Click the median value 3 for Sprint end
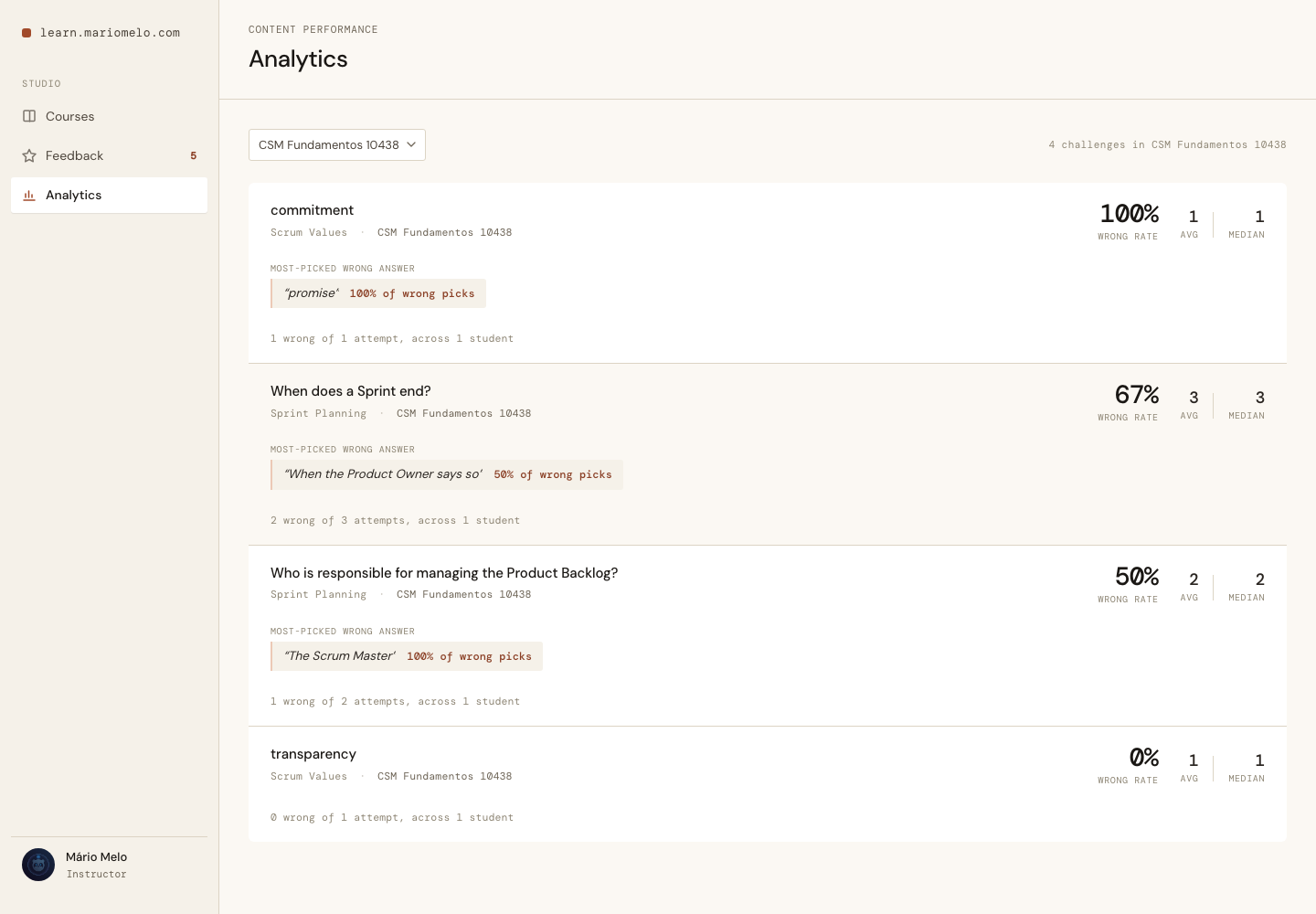Viewport: 1316px width, 914px height. (x=1260, y=398)
